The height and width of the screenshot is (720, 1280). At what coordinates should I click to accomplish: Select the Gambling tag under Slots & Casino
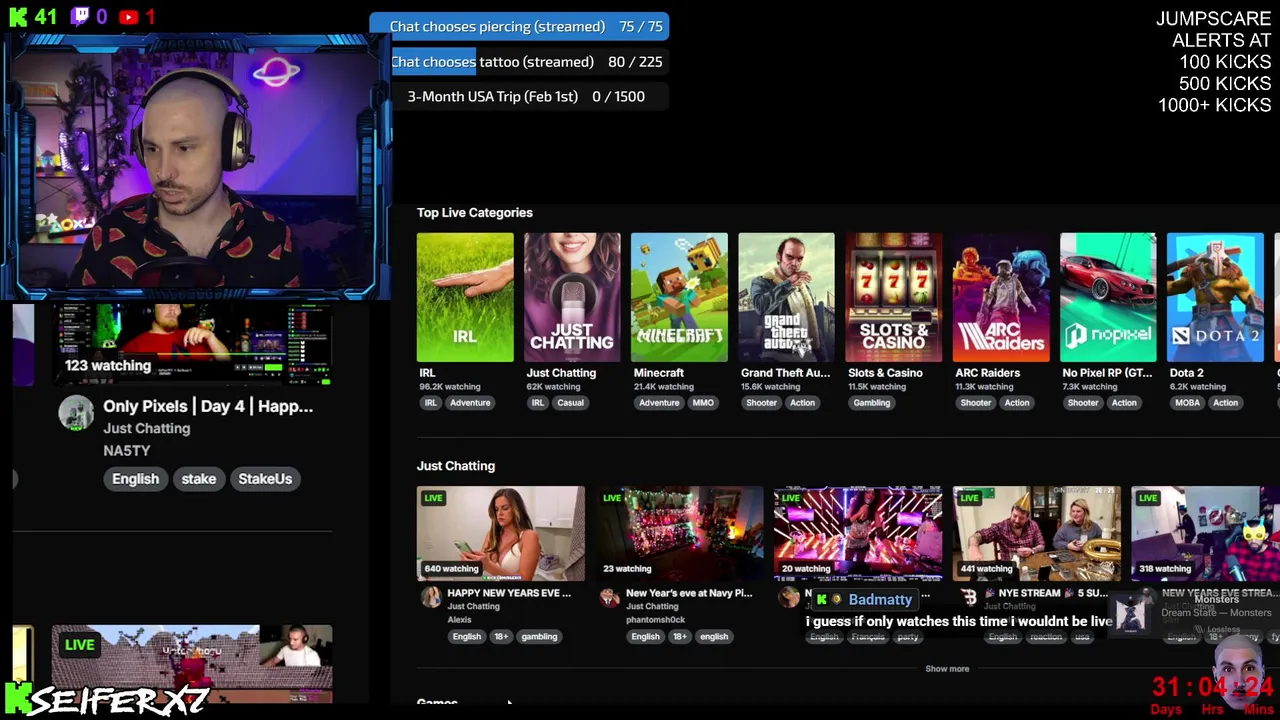point(871,403)
